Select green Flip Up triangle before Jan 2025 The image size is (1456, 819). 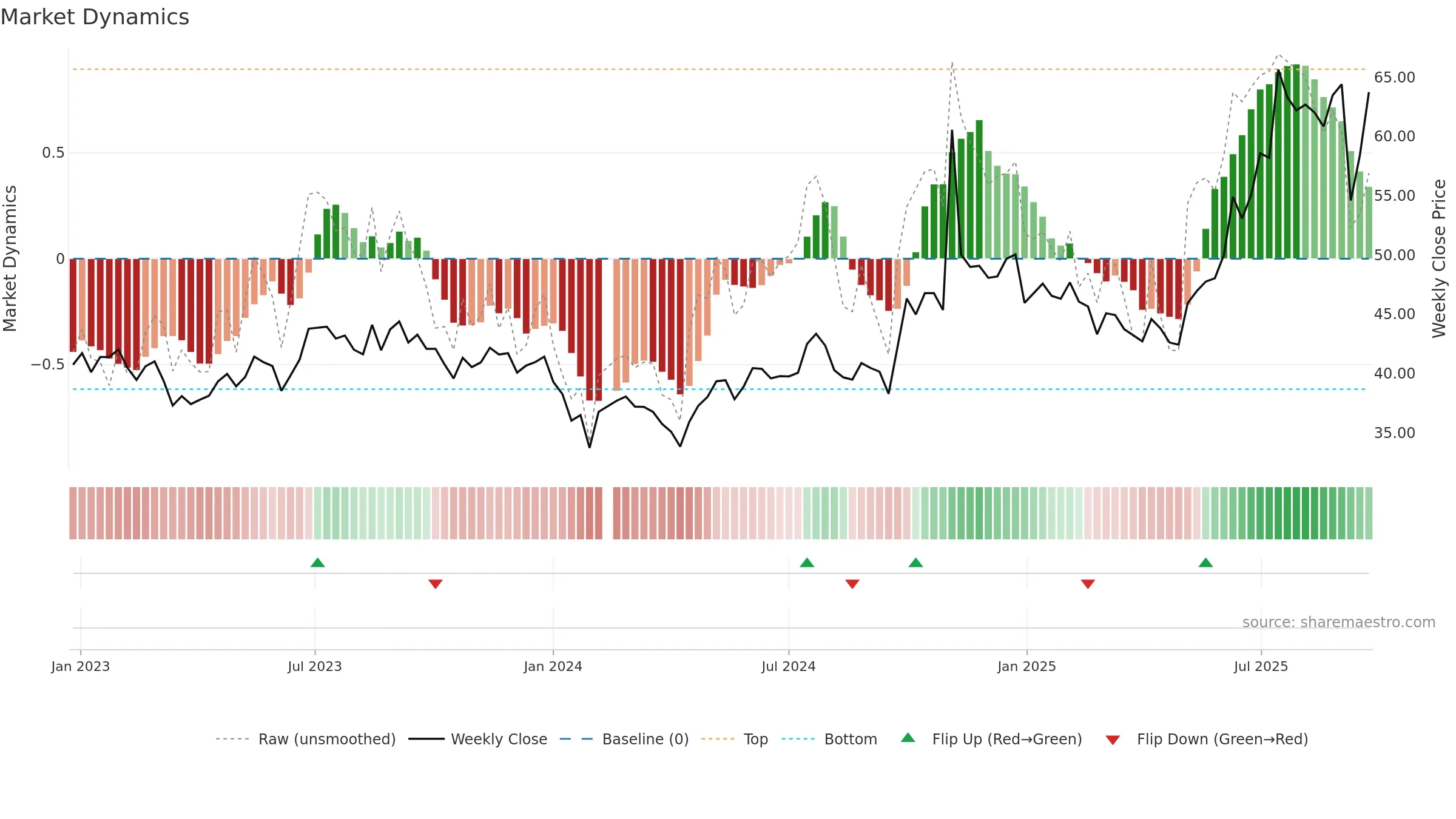pyautogui.click(x=915, y=562)
